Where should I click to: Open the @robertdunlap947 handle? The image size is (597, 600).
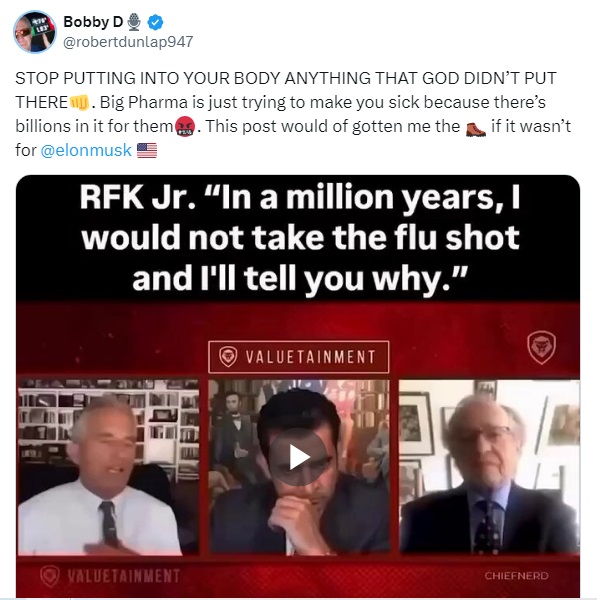128,42
